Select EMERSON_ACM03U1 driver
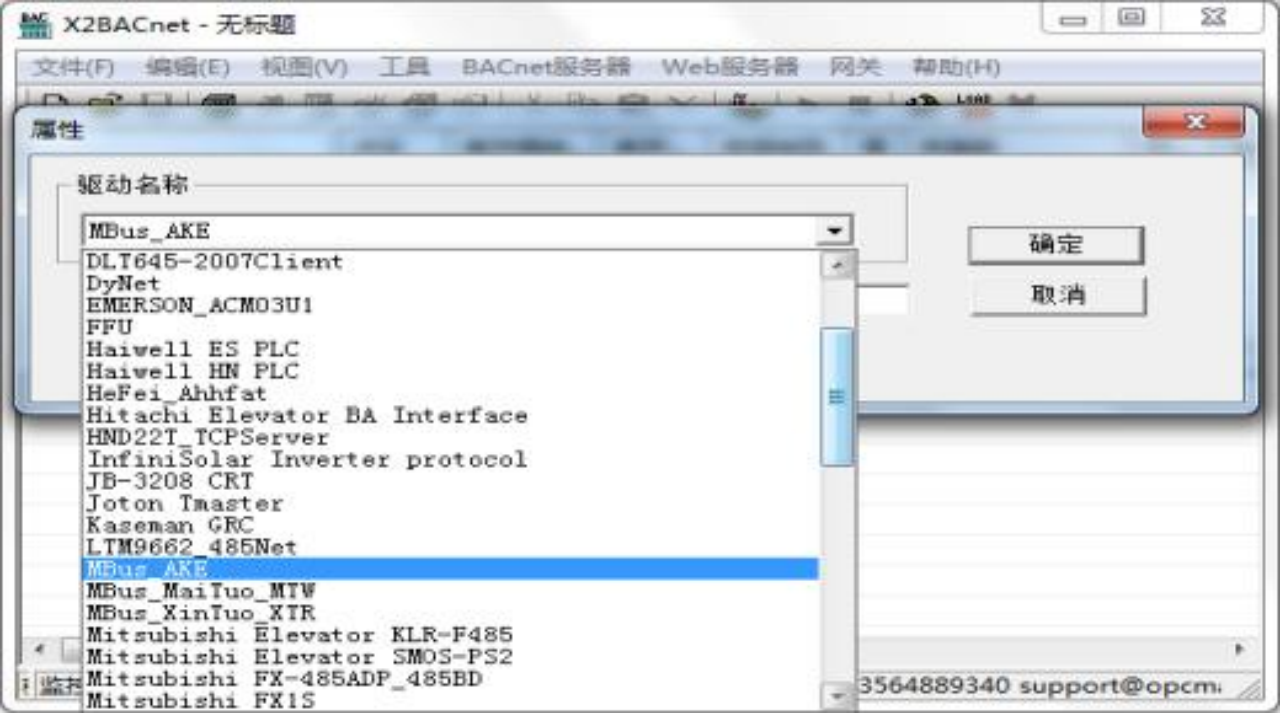Viewport: 1280px width, 713px height. (450, 306)
